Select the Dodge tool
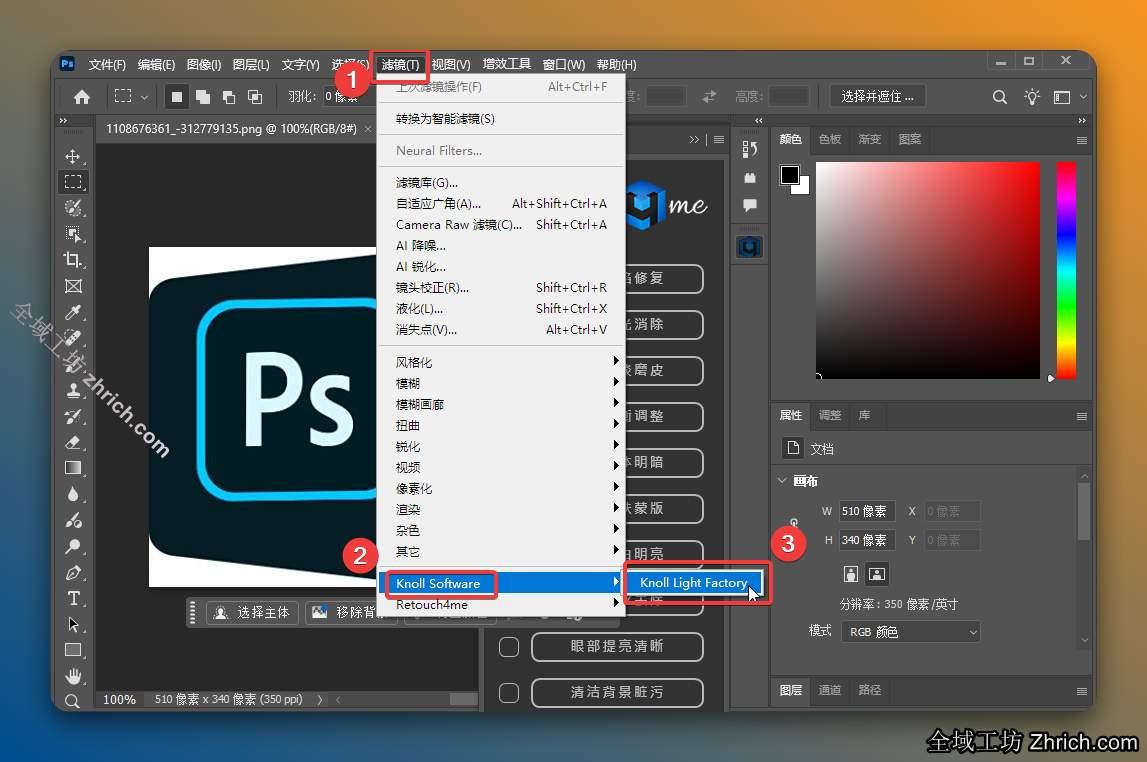1147x762 pixels. [72, 546]
